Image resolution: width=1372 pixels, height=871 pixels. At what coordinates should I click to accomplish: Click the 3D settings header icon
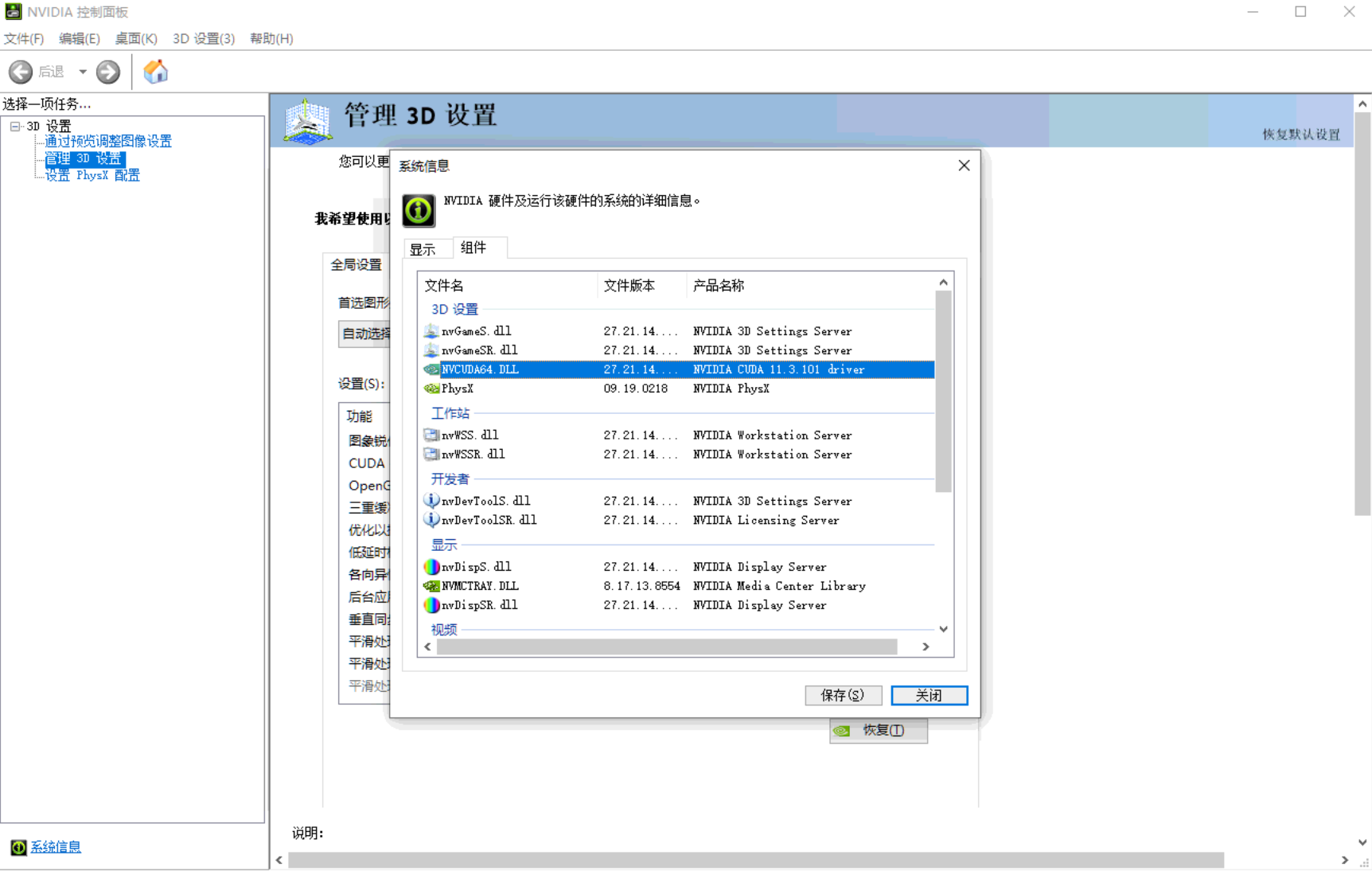[x=308, y=121]
